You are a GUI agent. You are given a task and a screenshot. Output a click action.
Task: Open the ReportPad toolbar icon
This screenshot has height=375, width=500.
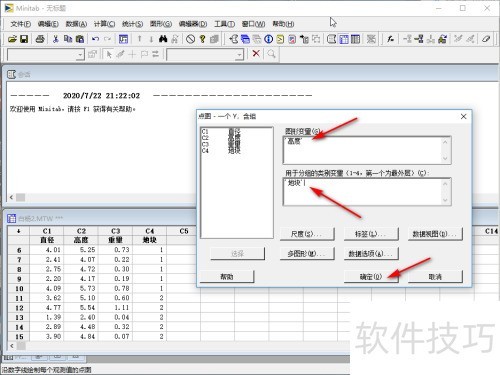pos(292,39)
